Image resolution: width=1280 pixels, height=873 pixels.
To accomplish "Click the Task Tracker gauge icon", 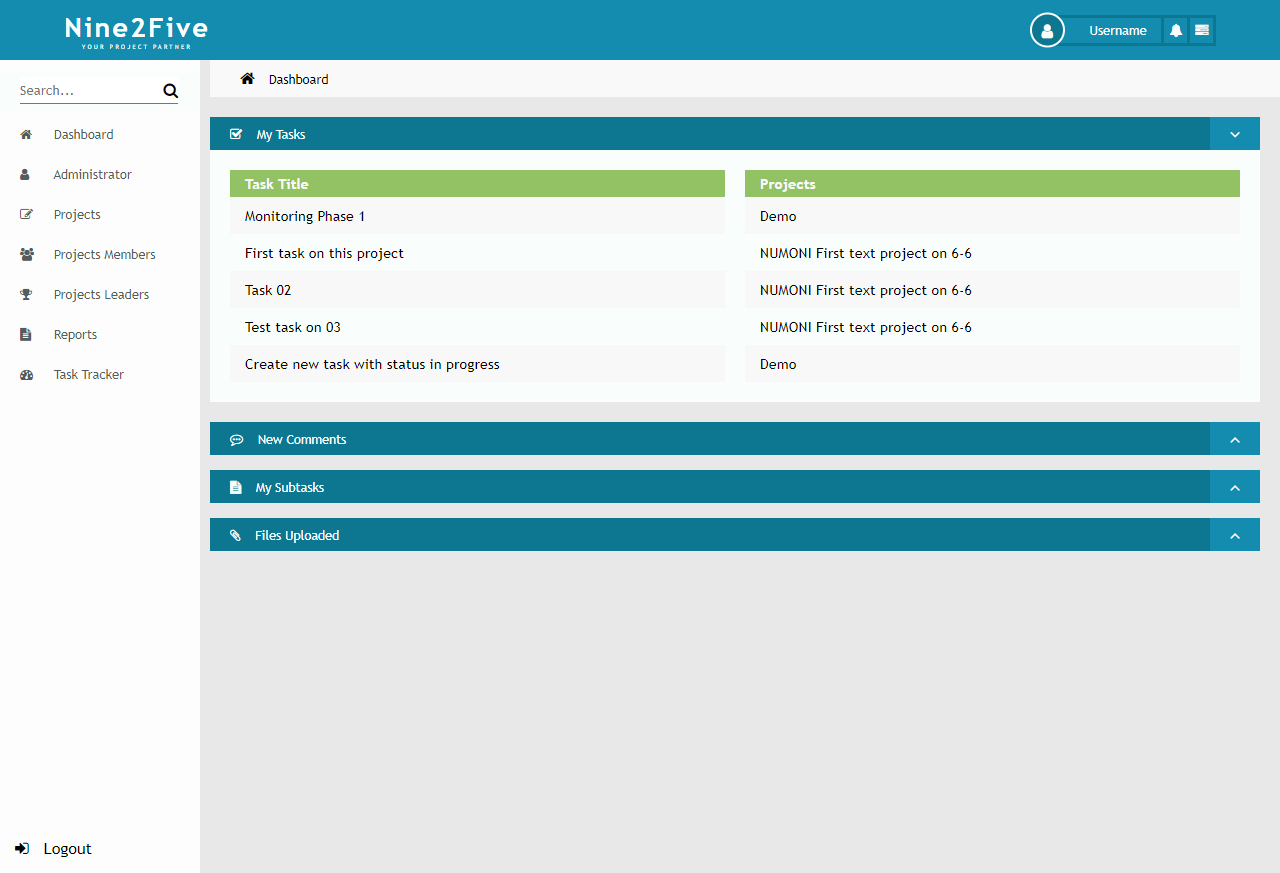I will (x=27, y=374).
